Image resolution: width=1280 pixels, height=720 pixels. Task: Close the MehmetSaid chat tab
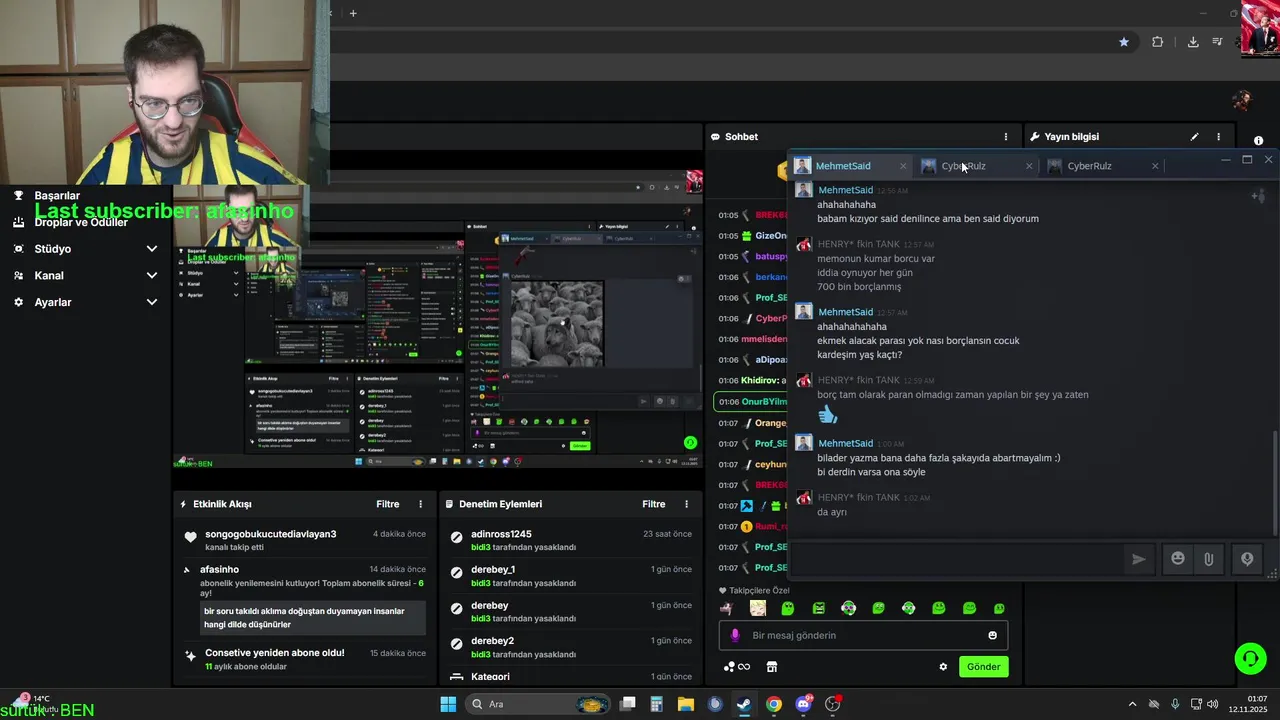tap(903, 166)
